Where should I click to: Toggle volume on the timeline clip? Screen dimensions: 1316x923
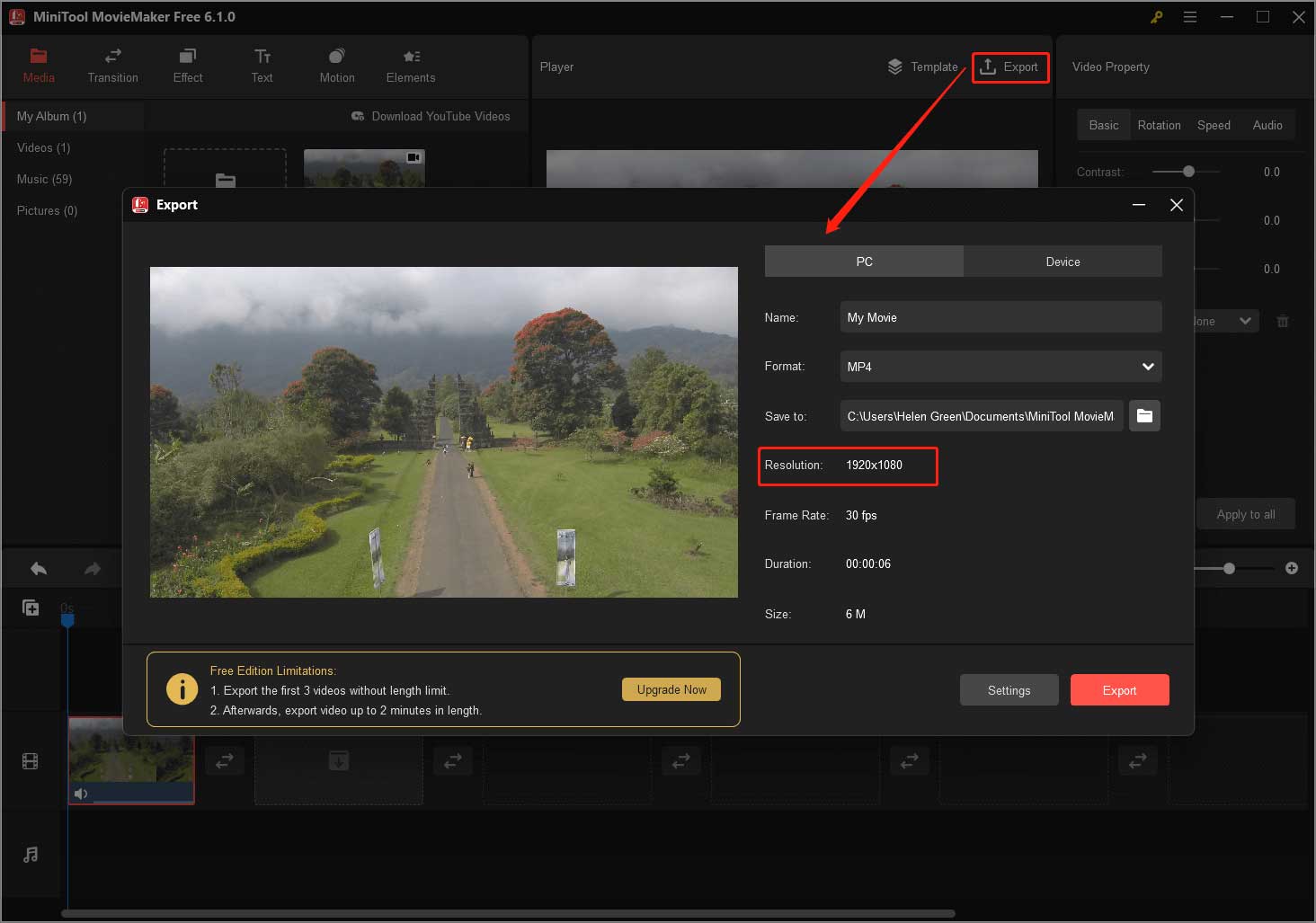click(81, 794)
